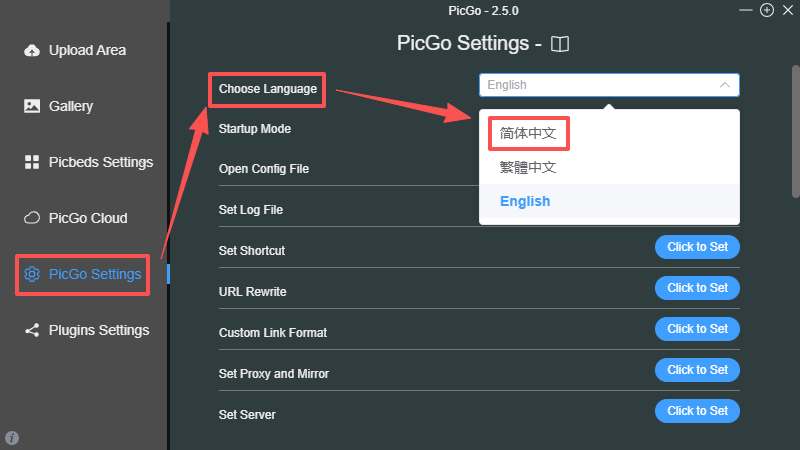Click the Upload Area cloud icon
This screenshot has height=450, width=800.
tap(32, 50)
